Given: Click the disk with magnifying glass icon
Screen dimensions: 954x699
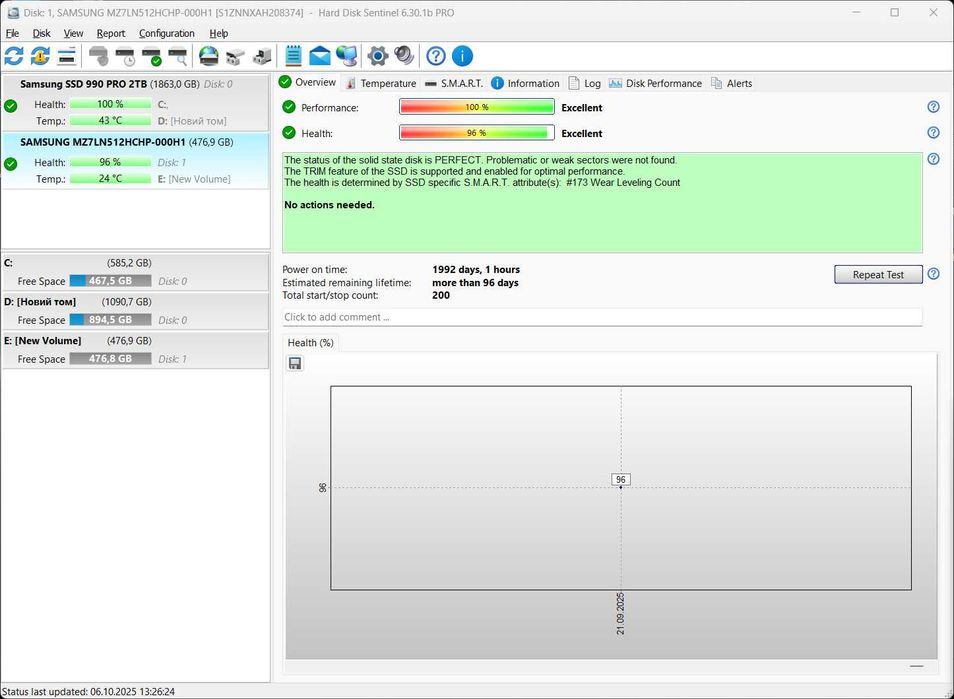Looking at the screenshot, I should [x=178, y=56].
